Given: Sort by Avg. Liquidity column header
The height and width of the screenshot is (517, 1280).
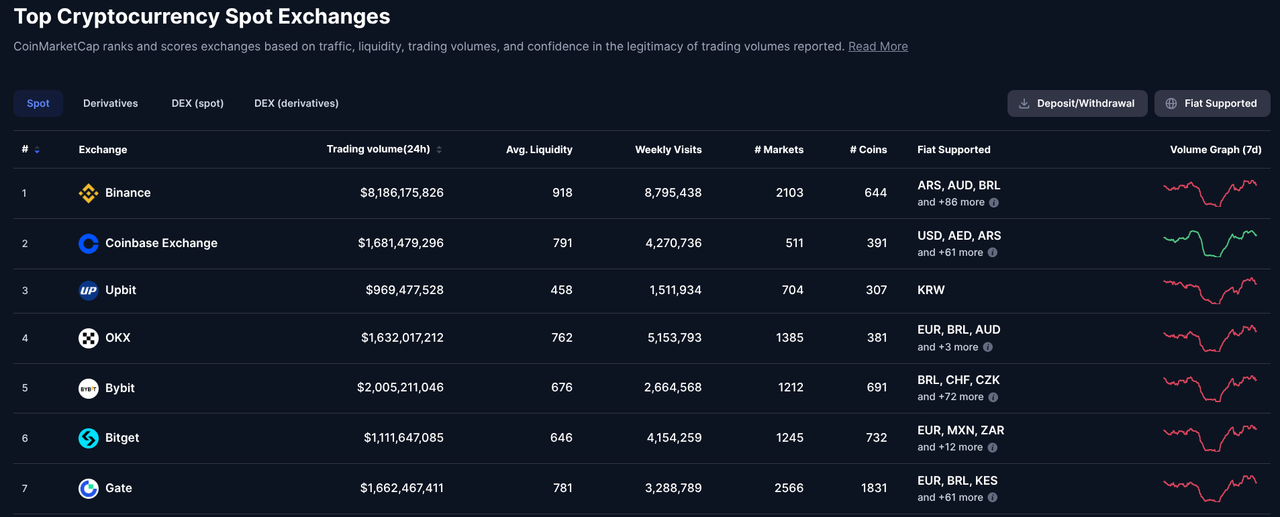Looking at the screenshot, I should point(539,150).
